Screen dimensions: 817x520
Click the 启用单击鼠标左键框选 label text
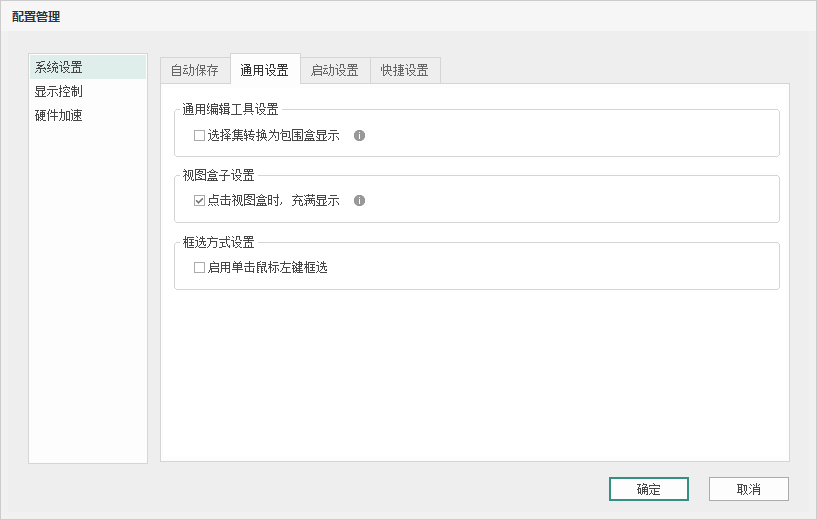click(267, 268)
